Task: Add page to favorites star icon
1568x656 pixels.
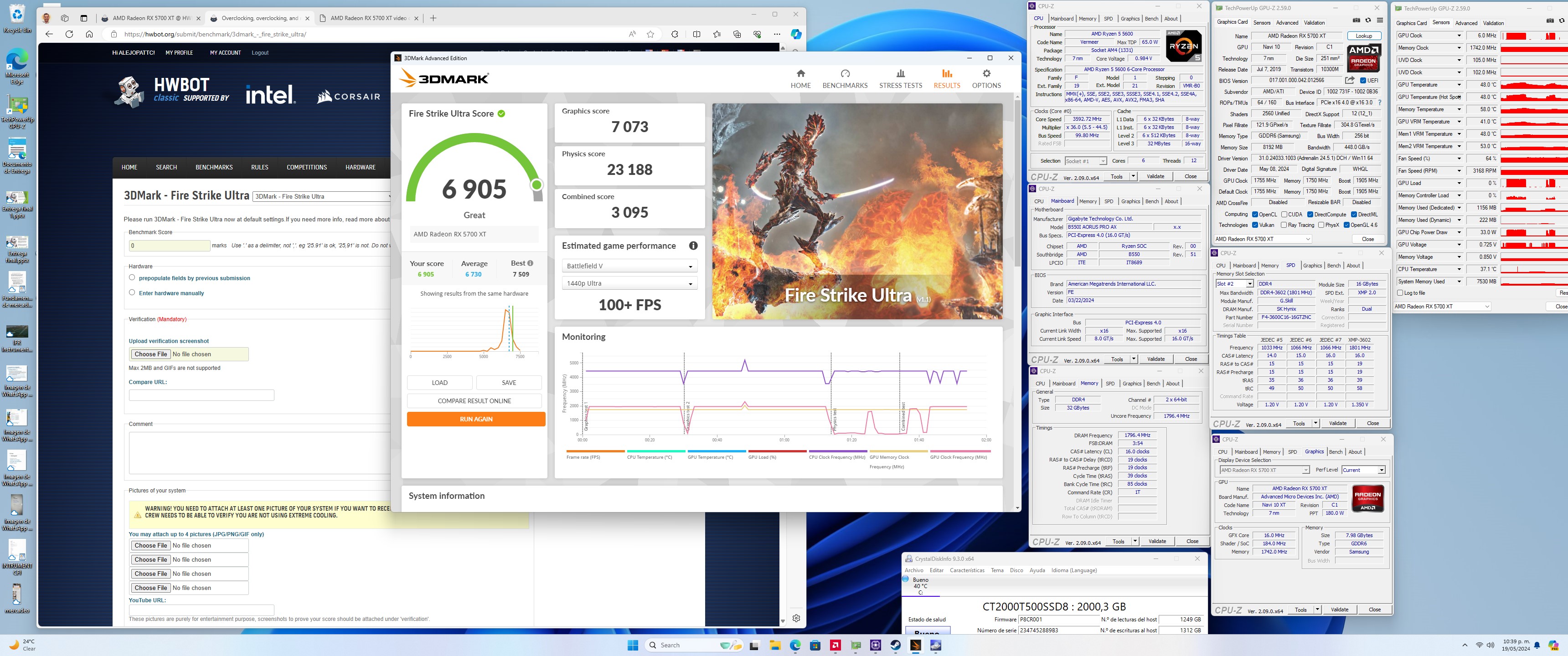Action: (651, 34)
